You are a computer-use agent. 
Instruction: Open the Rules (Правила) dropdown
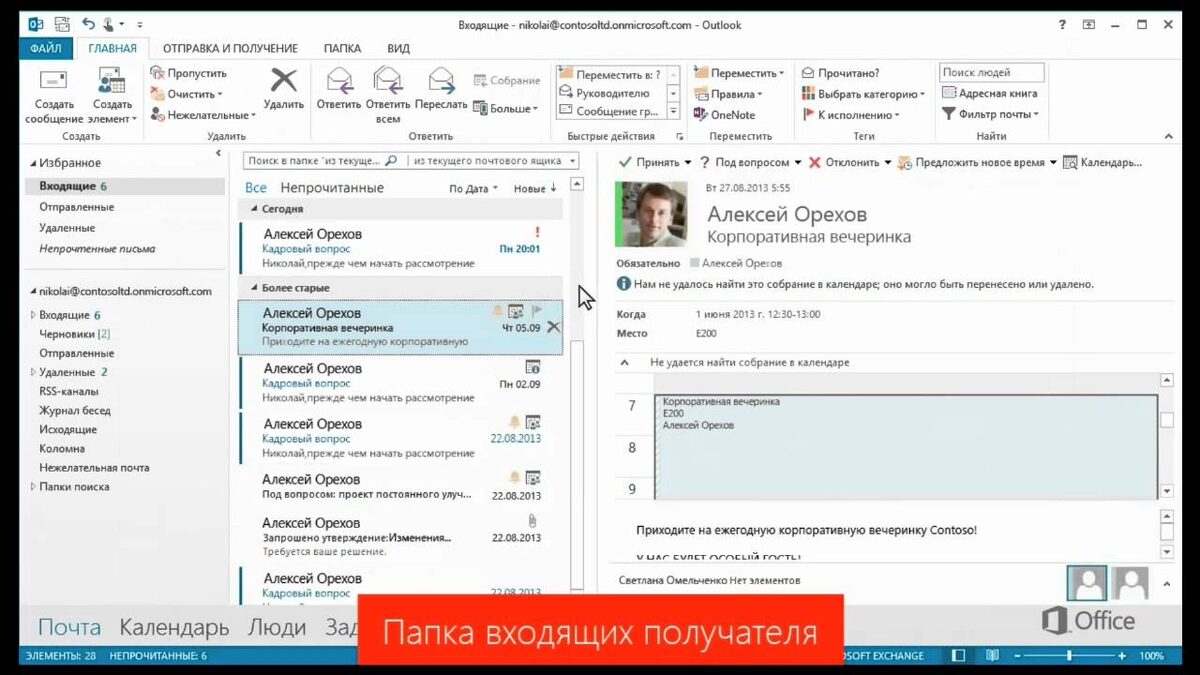728,94
